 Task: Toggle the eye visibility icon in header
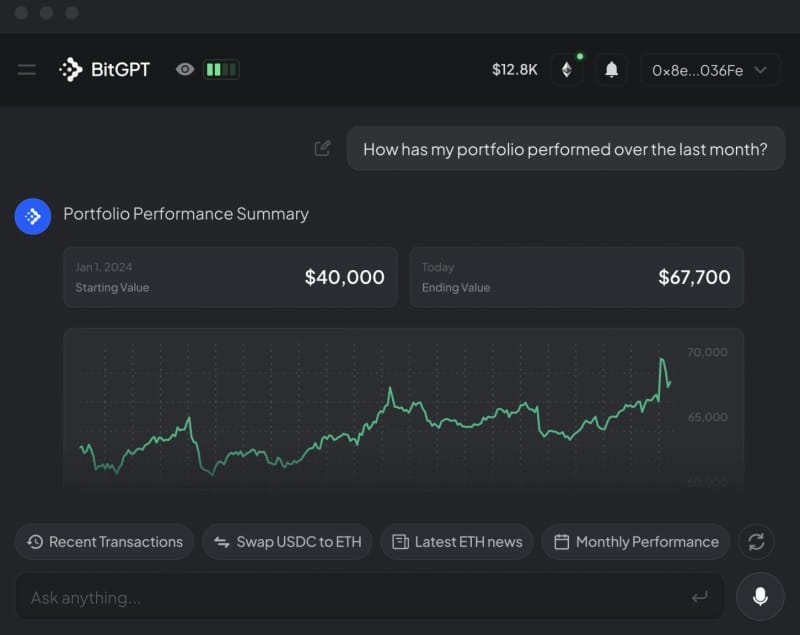click(x=184, y=69)
